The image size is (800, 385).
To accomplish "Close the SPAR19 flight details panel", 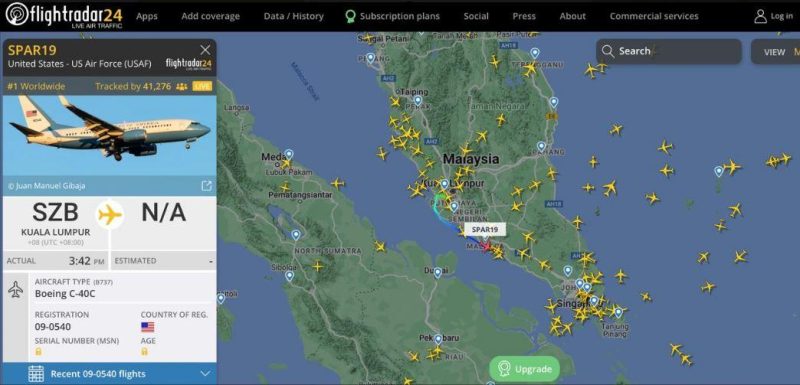I will (x=205, y=49).
